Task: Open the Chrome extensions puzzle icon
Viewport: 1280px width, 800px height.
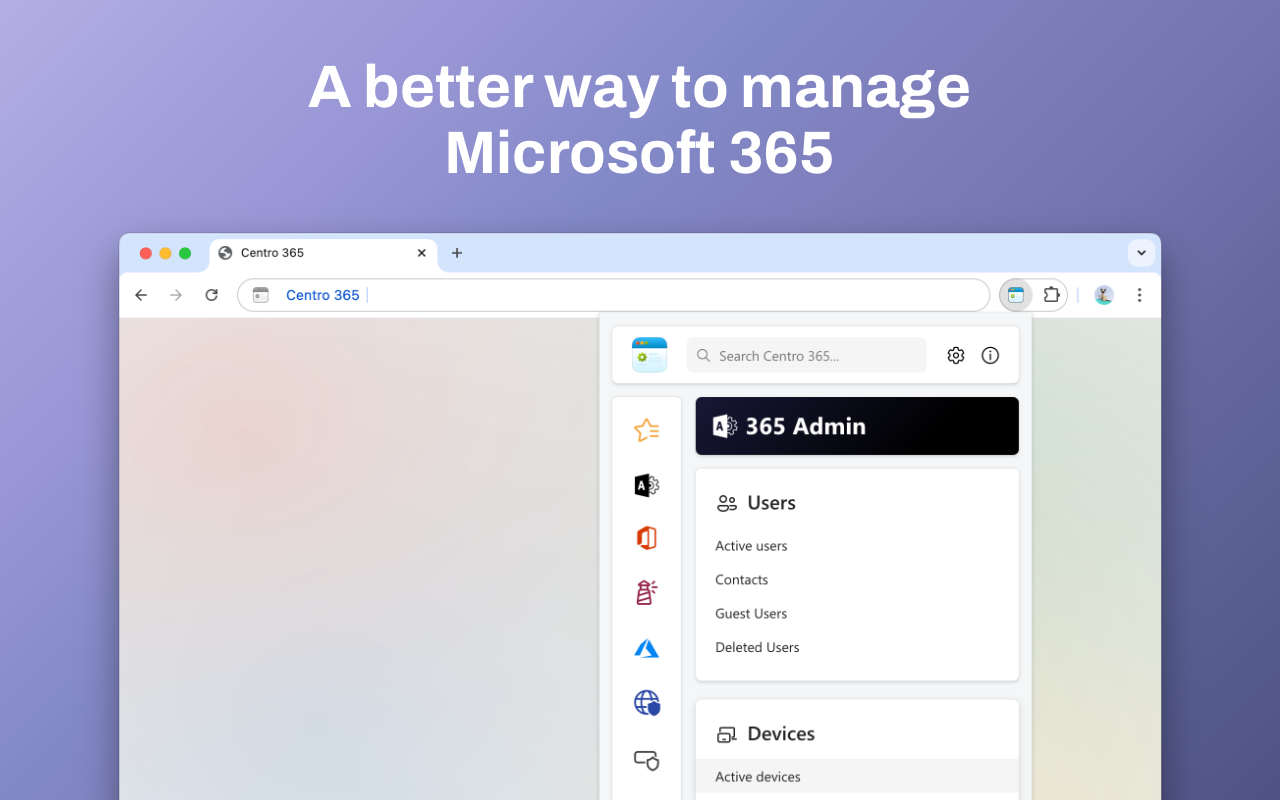Action: click(1051, 295)
